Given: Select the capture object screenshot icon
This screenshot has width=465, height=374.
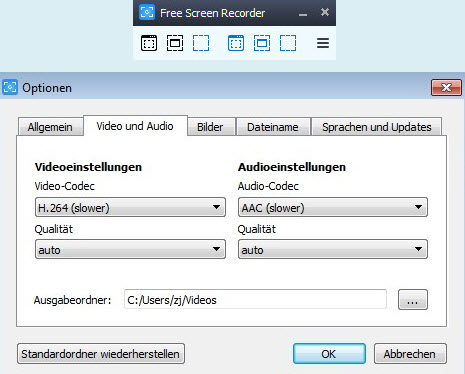Looking at the screenshot, I should 175,43.
